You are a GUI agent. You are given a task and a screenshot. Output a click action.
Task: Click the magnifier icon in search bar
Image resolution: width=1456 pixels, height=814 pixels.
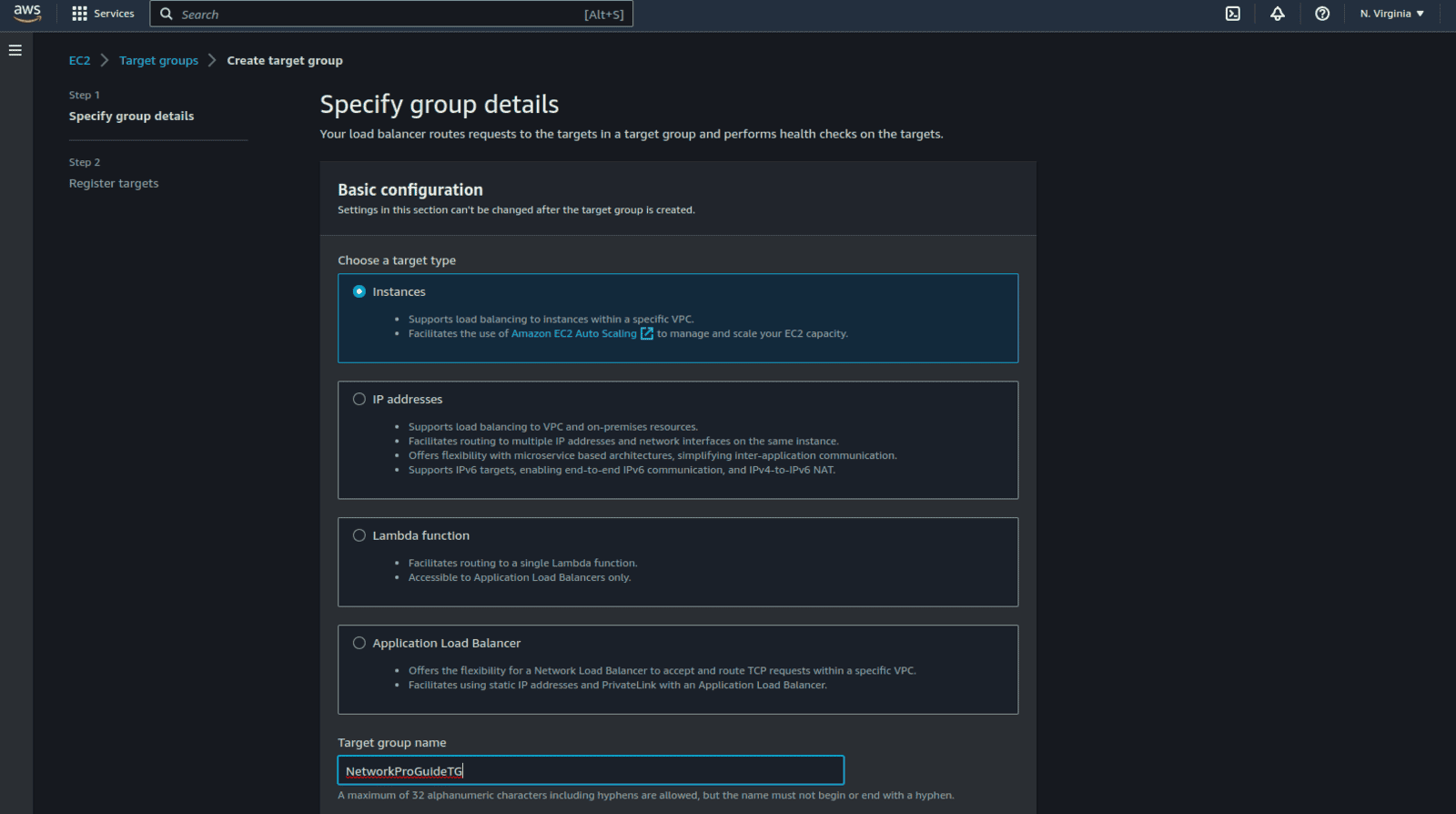point(167,15)
